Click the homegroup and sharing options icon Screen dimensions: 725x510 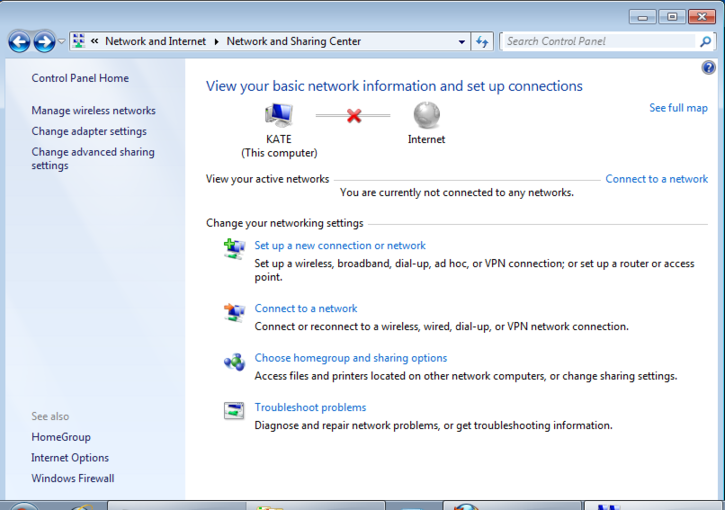[234, 362]
